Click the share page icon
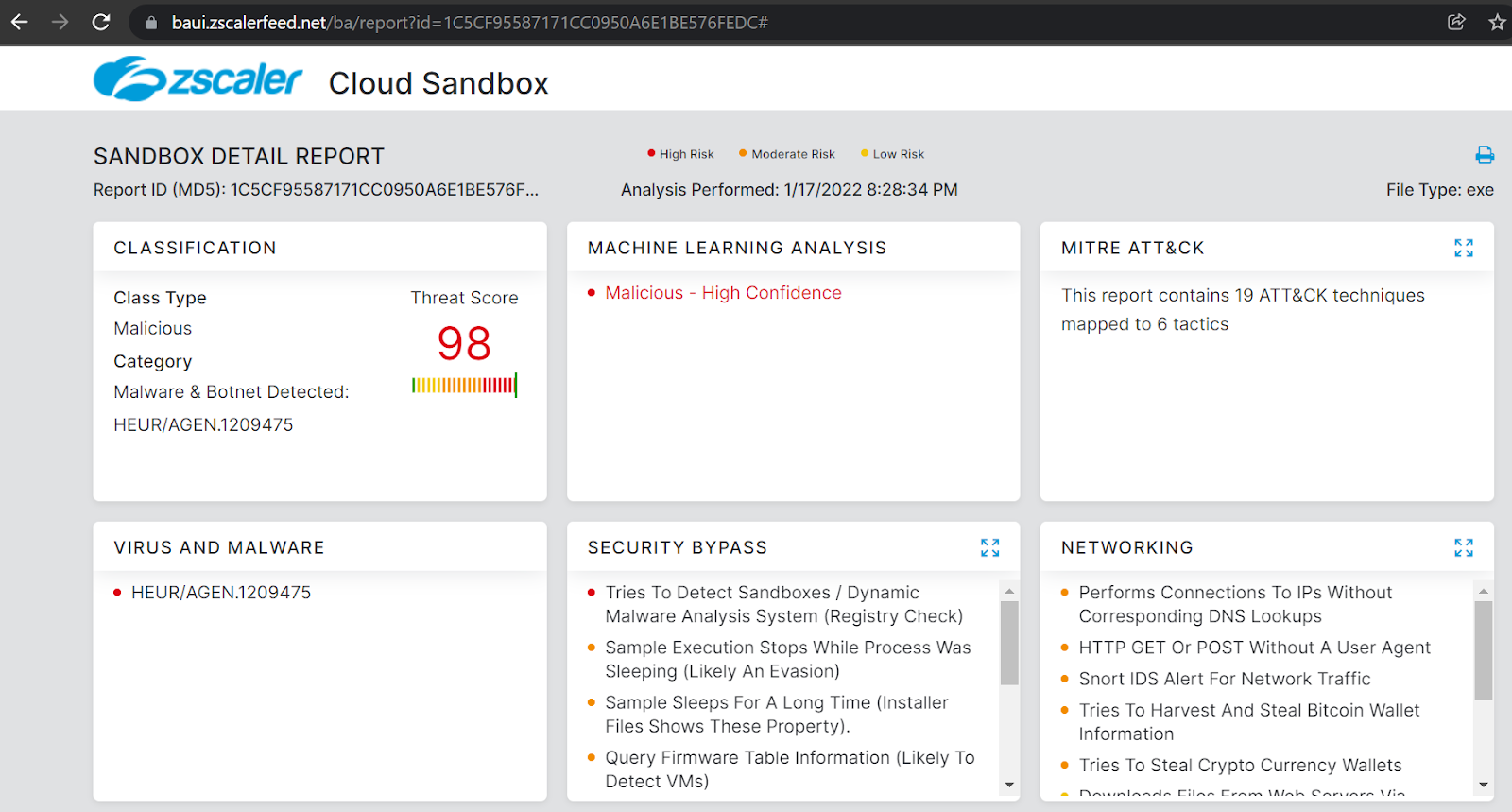The width and height of the screenshot is (1512, 812). click(1456, 22)
